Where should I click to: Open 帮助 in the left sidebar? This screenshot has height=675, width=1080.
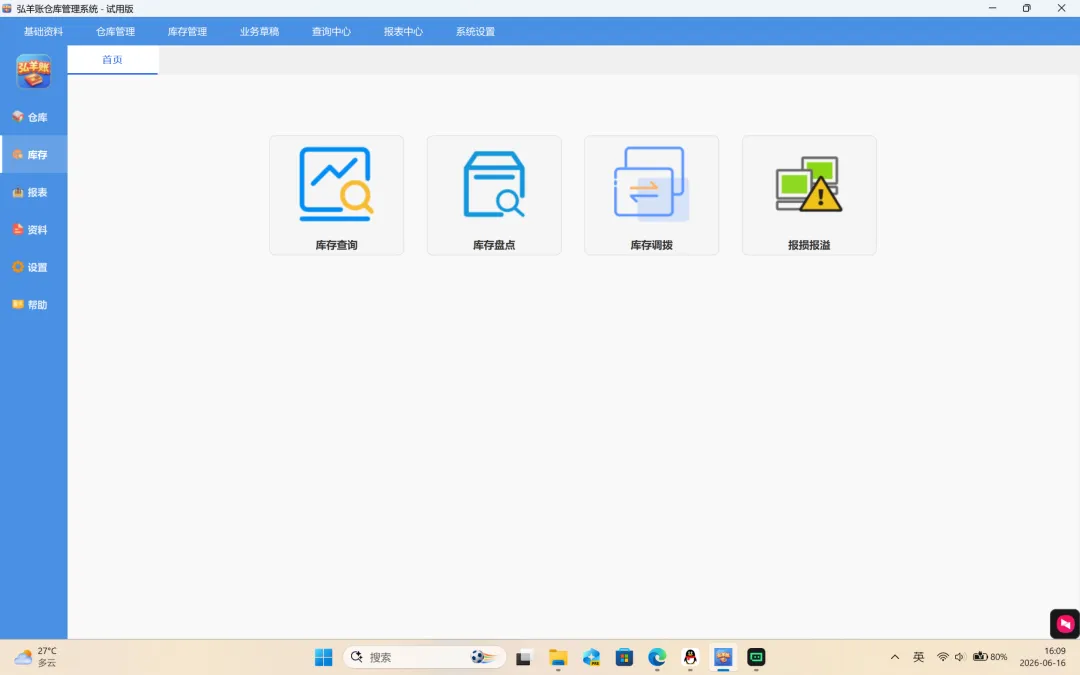(x=33, y=304)
